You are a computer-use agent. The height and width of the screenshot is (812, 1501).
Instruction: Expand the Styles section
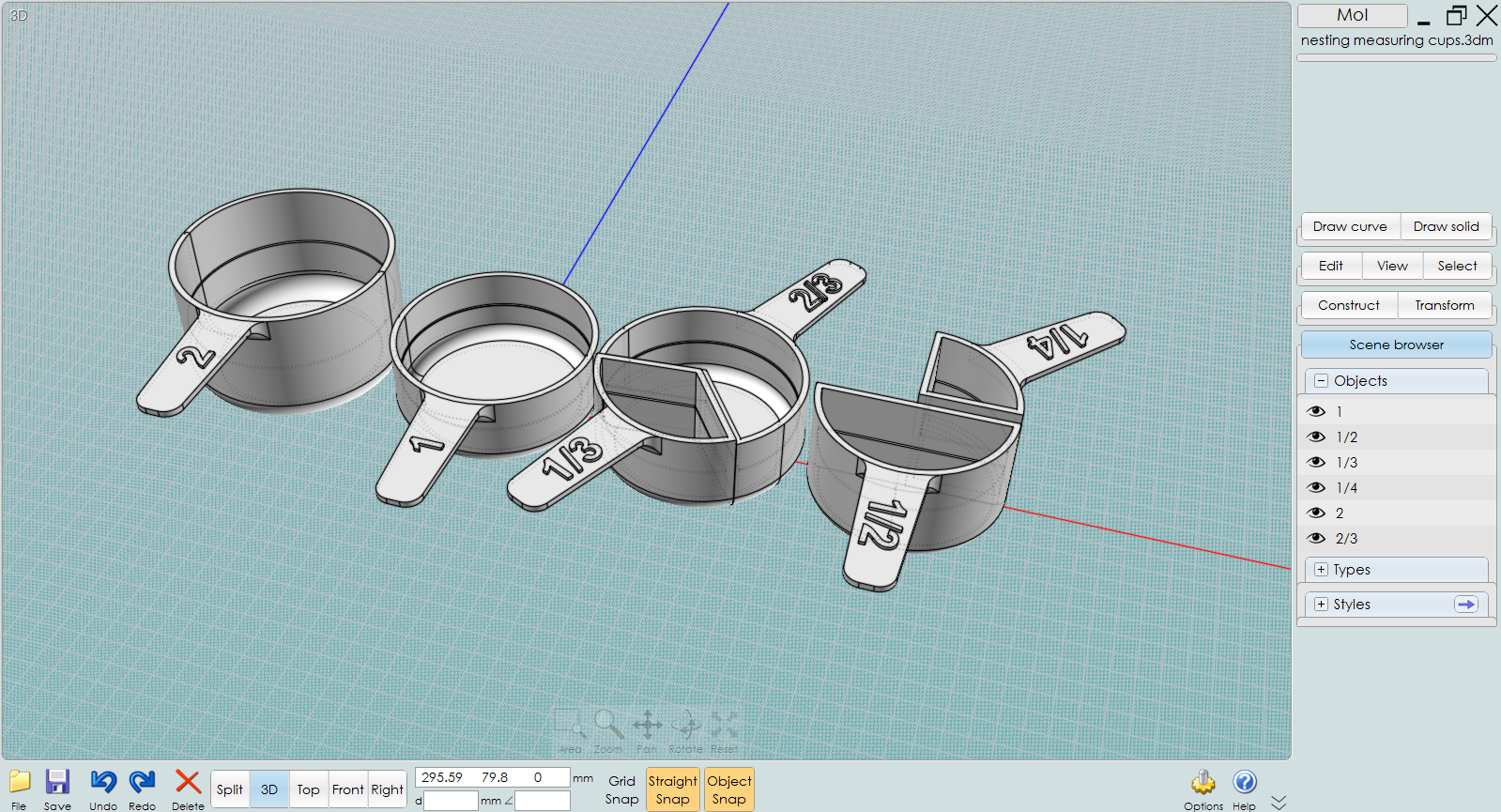1321,605
